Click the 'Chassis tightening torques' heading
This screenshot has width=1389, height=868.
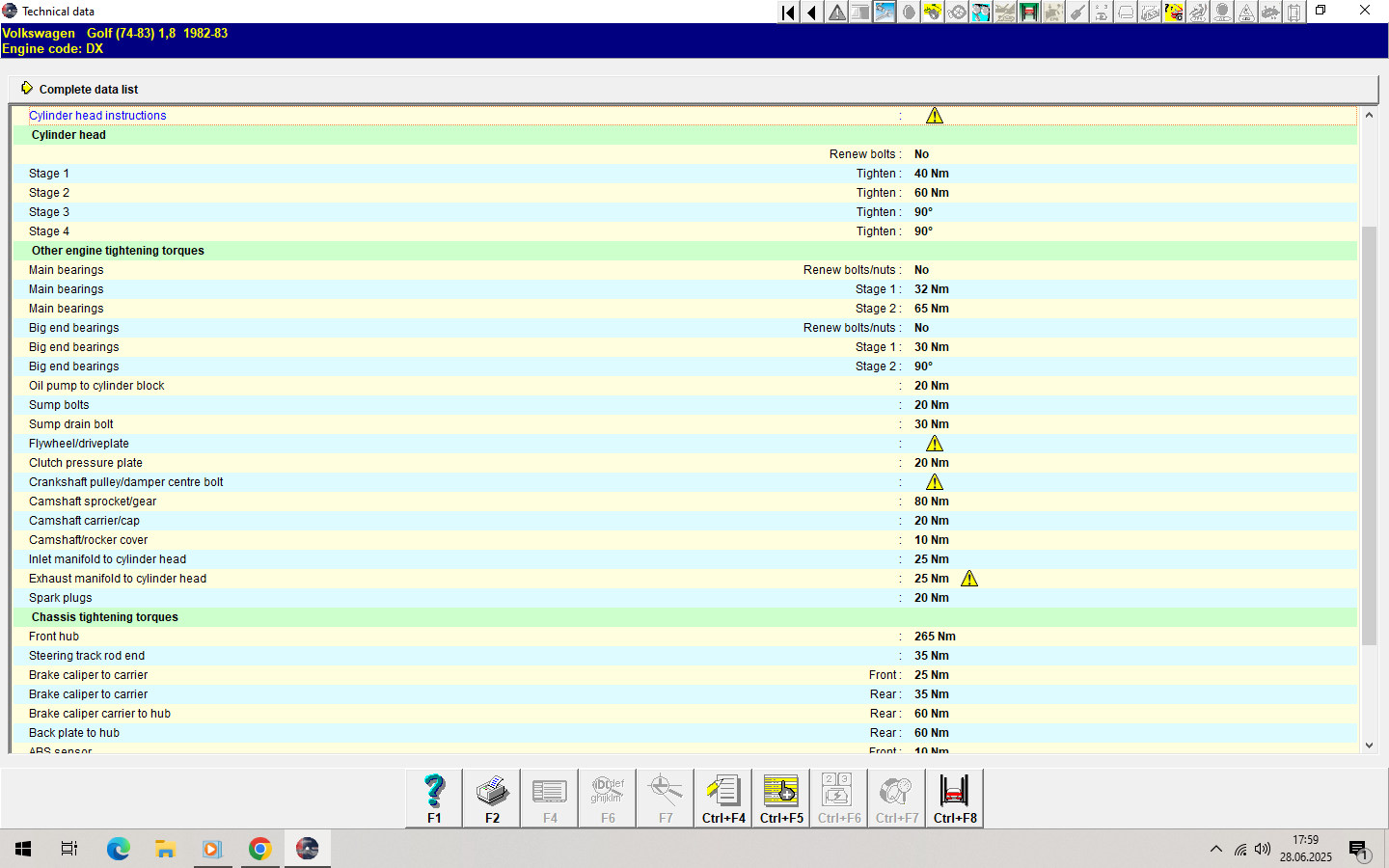point(105,617)
